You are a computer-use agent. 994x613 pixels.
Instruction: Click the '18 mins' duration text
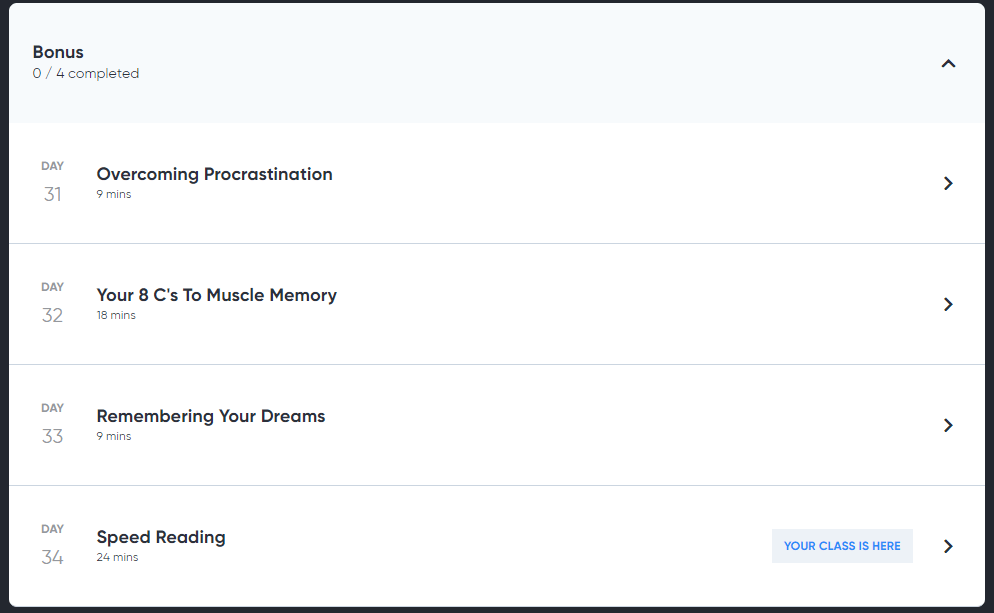[x=116, y=315]
